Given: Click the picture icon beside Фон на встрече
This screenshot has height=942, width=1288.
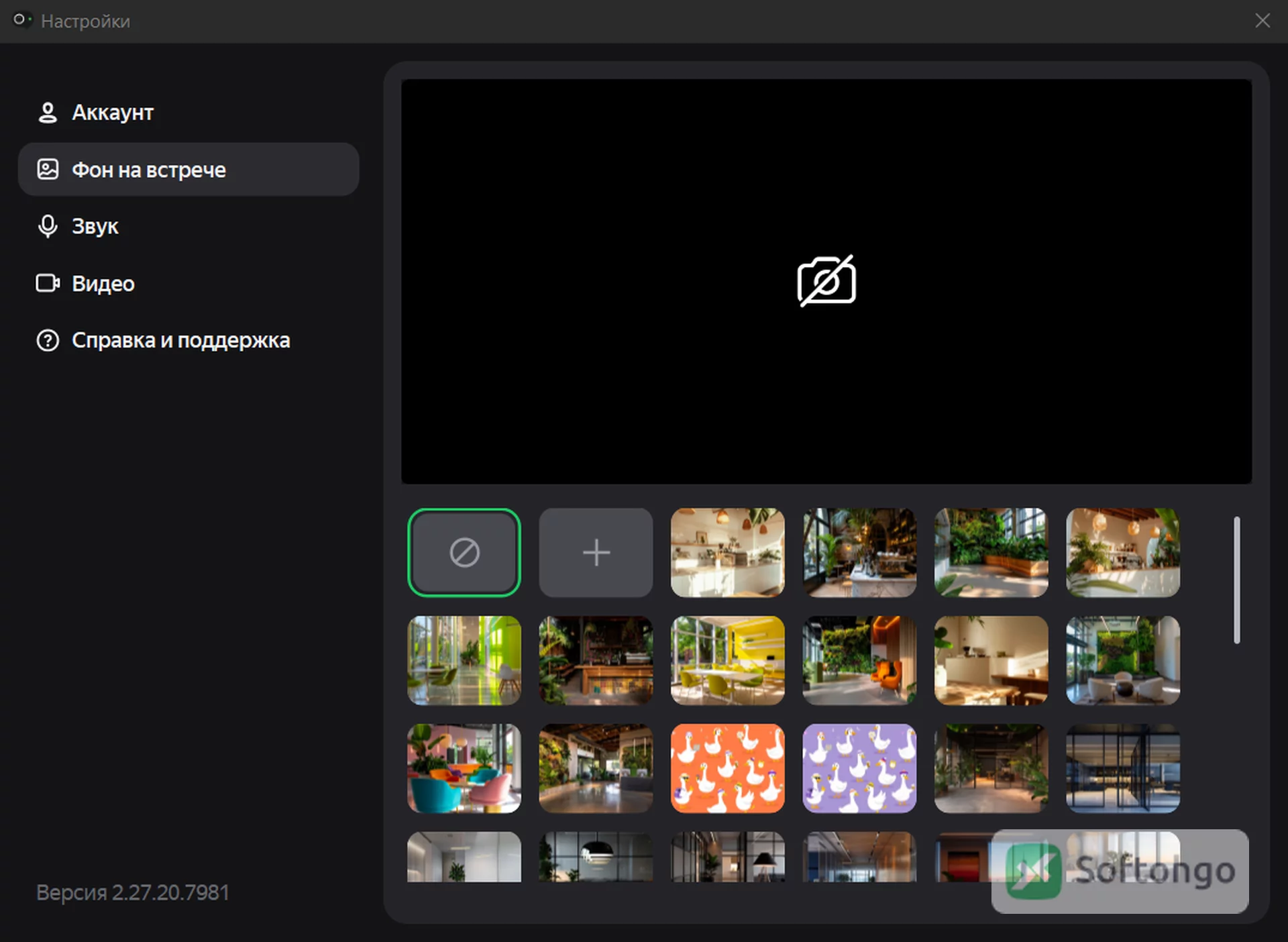Looking at the screenshot, I should point(48,169).
